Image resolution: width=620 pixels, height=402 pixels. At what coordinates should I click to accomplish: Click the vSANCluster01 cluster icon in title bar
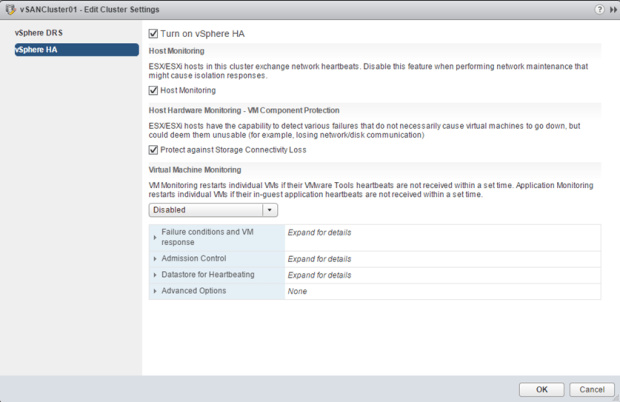[x=9, y=9]
